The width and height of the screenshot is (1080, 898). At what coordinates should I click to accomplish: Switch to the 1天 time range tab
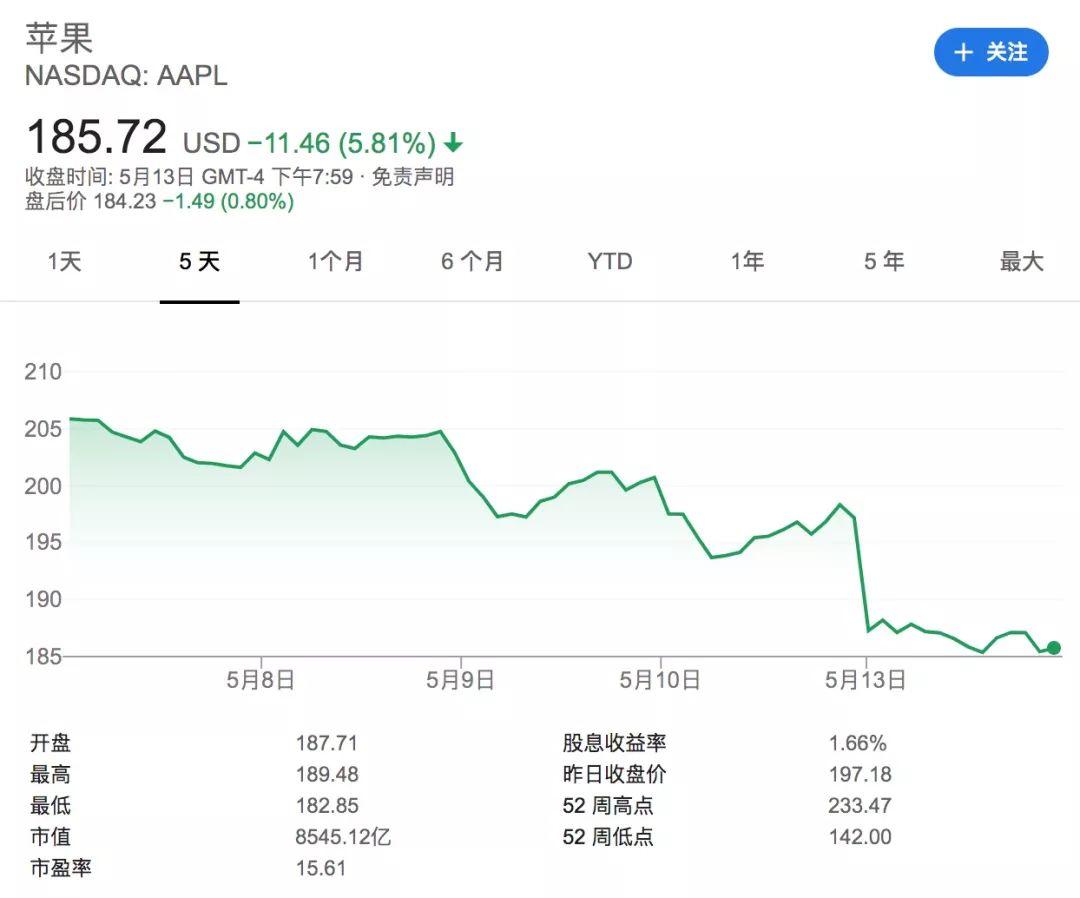(x=65, y=262)
